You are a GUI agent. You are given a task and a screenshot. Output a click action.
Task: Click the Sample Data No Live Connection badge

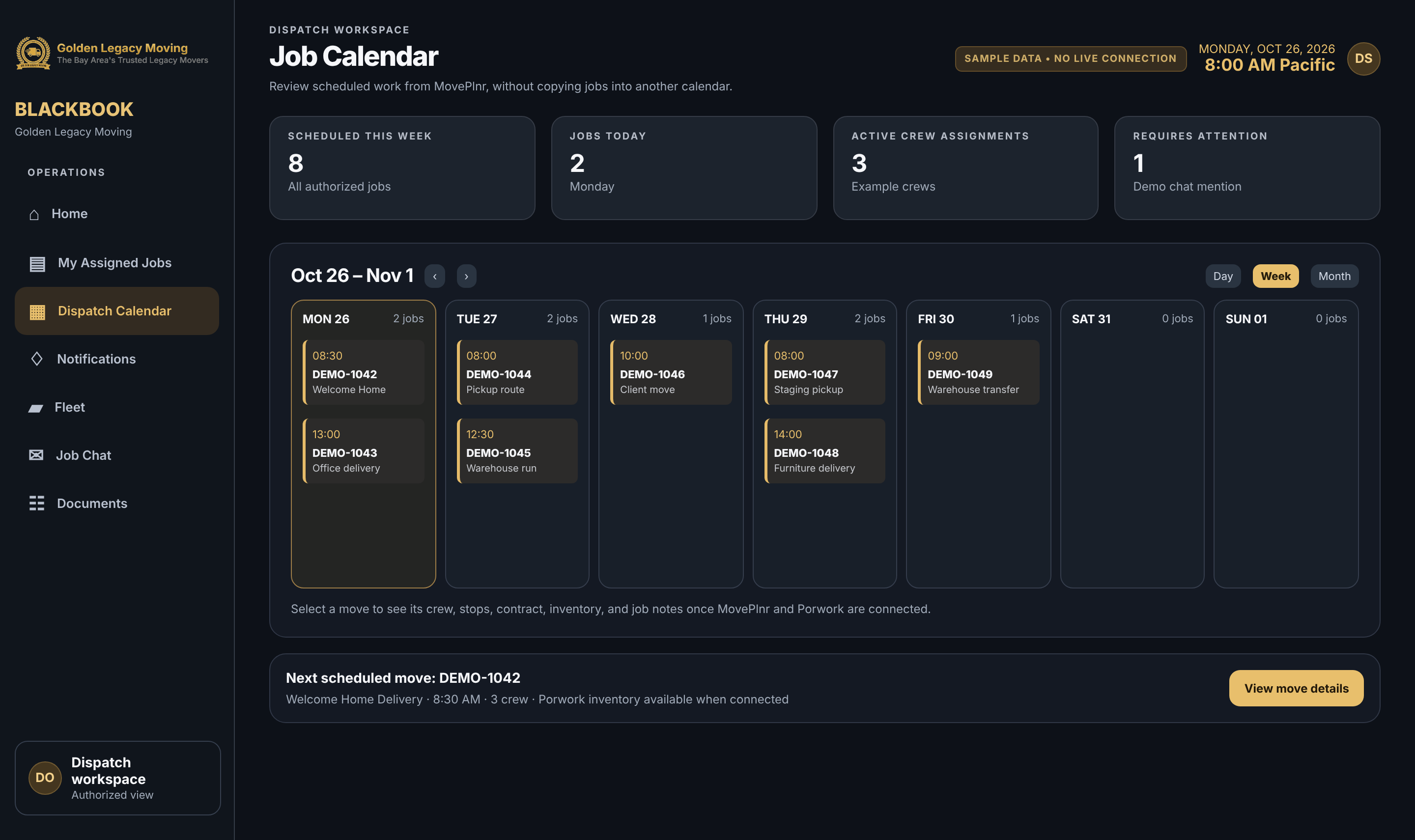1070,59
